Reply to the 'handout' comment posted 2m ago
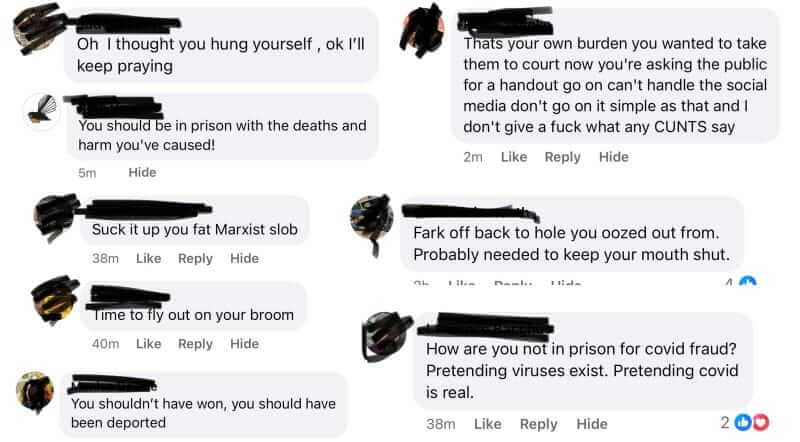The image size is (800, 442). click(x=562, y=157)
